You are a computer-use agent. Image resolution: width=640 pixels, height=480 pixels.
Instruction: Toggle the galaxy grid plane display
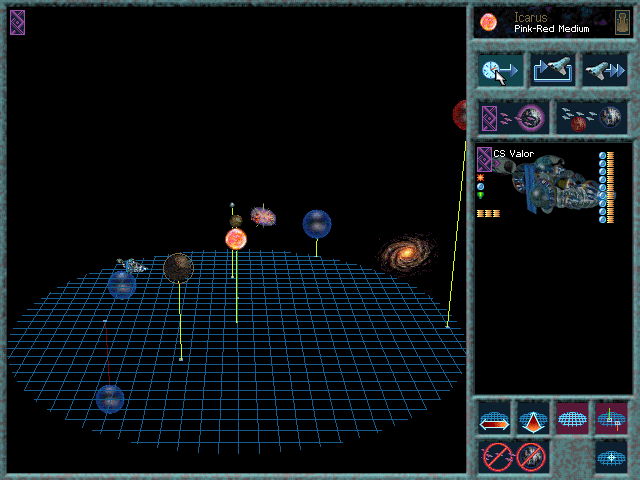coord(572,418)
